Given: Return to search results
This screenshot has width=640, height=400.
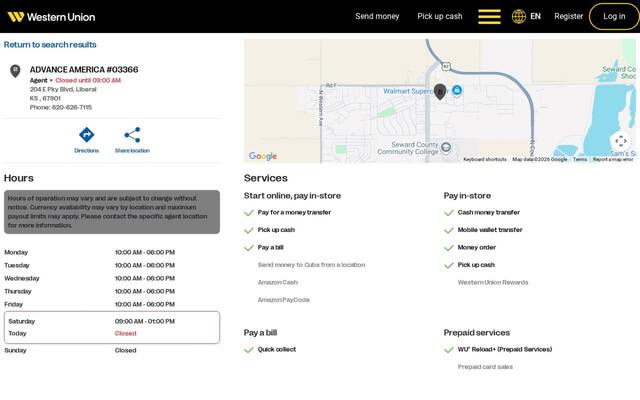Looking at the screenshot, I should click(50, 44).
